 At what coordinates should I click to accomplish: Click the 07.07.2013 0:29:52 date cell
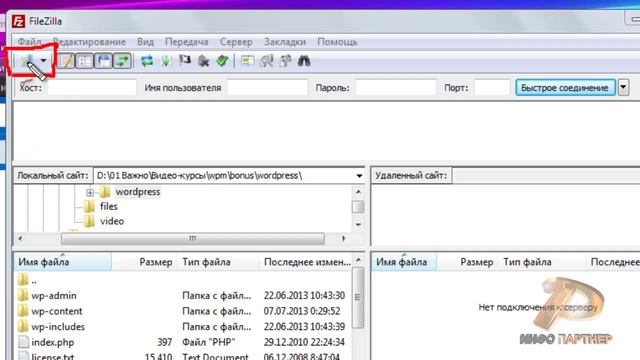click(302, 311)
